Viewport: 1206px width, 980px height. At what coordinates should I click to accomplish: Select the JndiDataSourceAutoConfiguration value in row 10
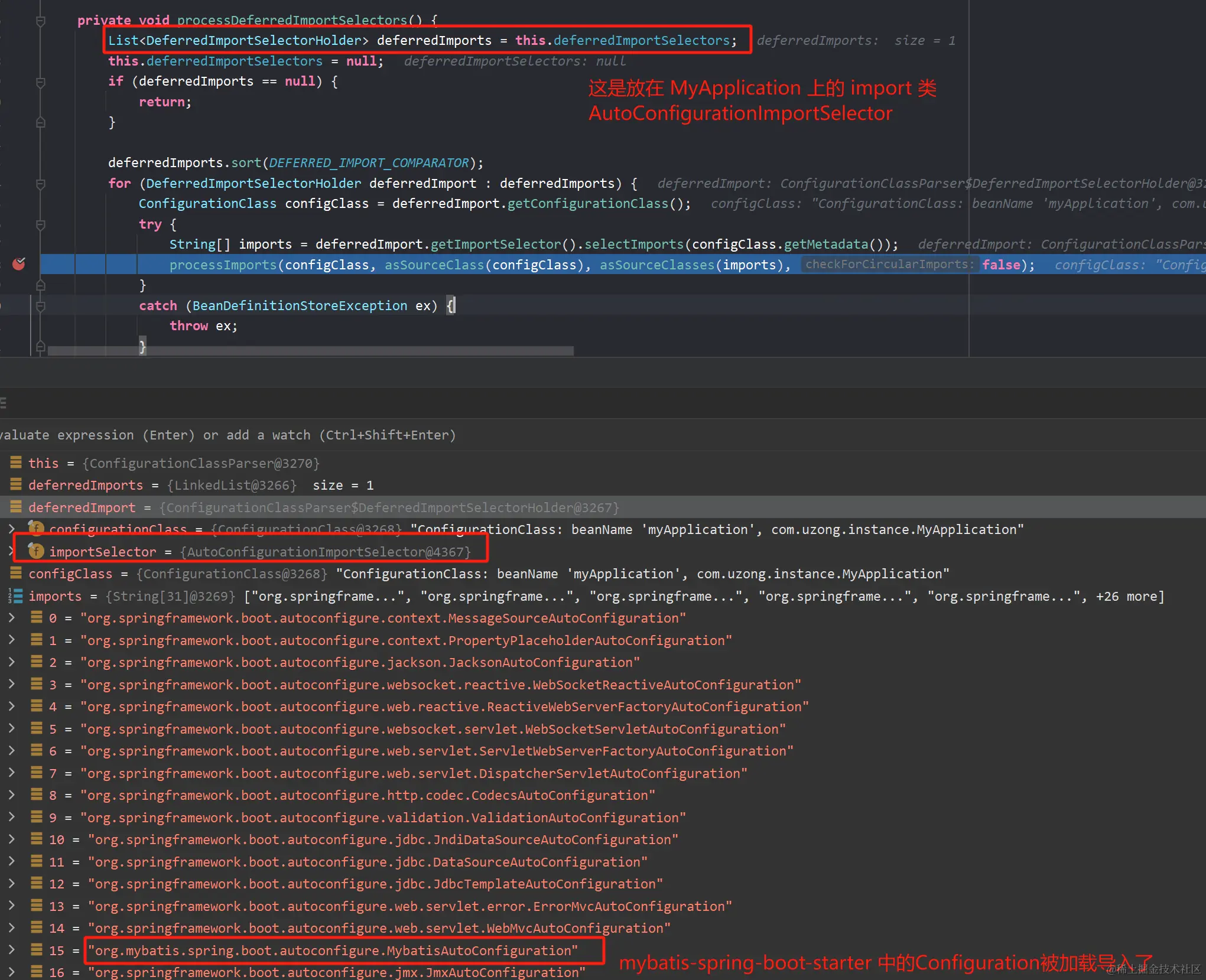click(383, 839)
